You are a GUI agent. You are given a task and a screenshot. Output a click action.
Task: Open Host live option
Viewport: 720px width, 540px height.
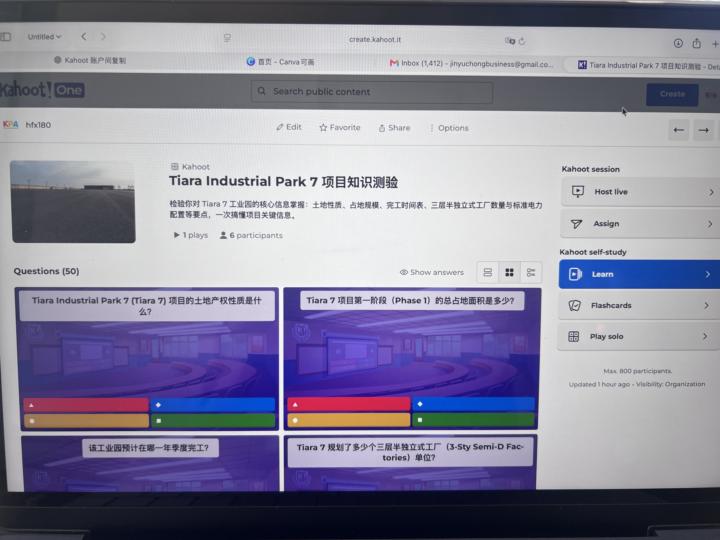pos(640,192)
